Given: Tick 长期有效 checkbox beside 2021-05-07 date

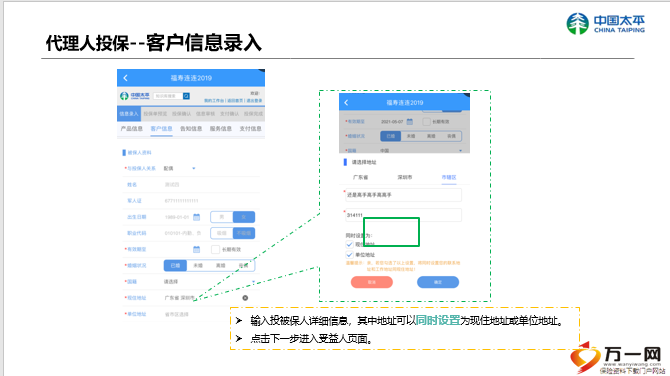Looking at the screenshot, I should [x=426, y=122].
